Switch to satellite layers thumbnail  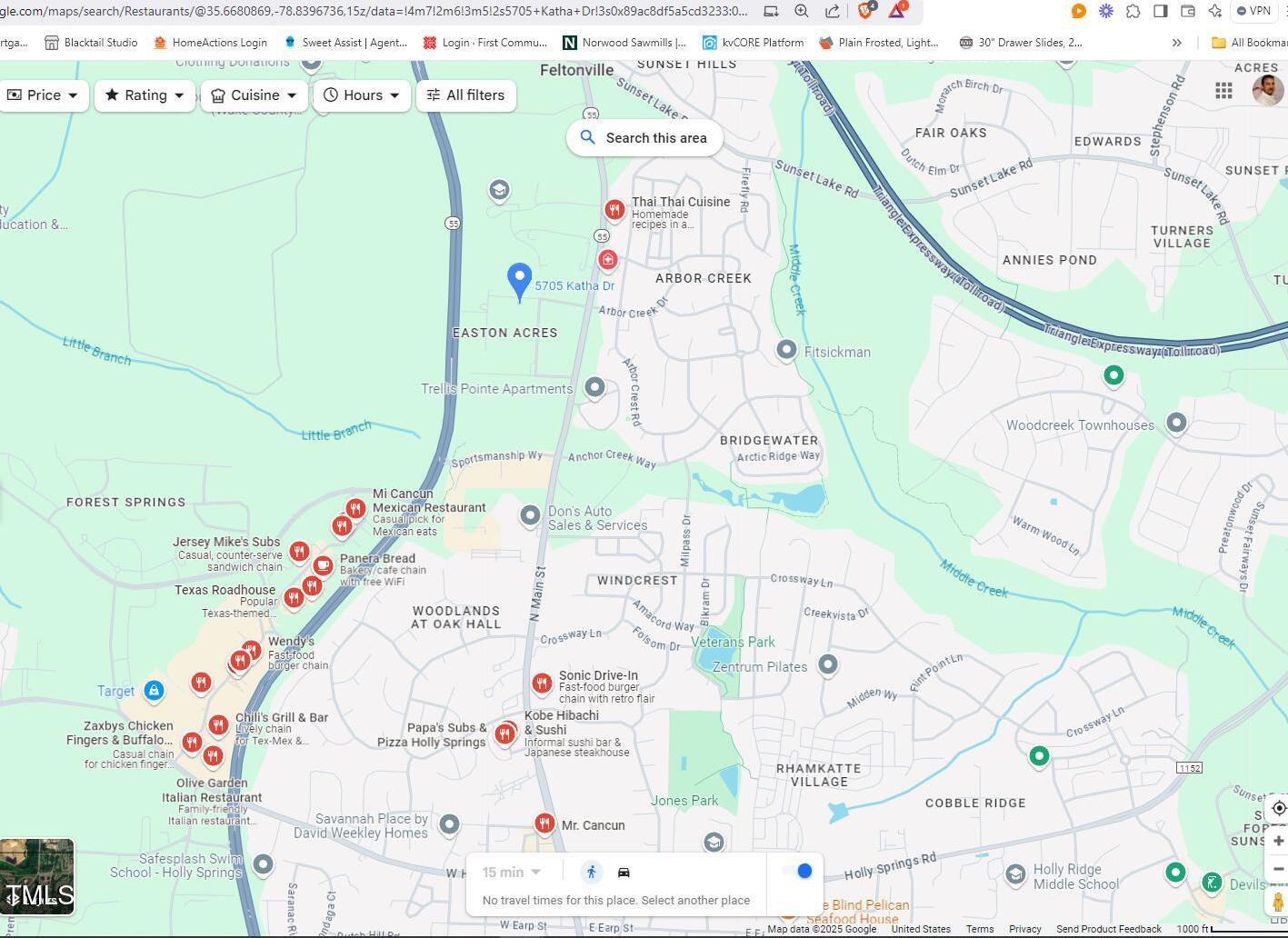[37, 877]
